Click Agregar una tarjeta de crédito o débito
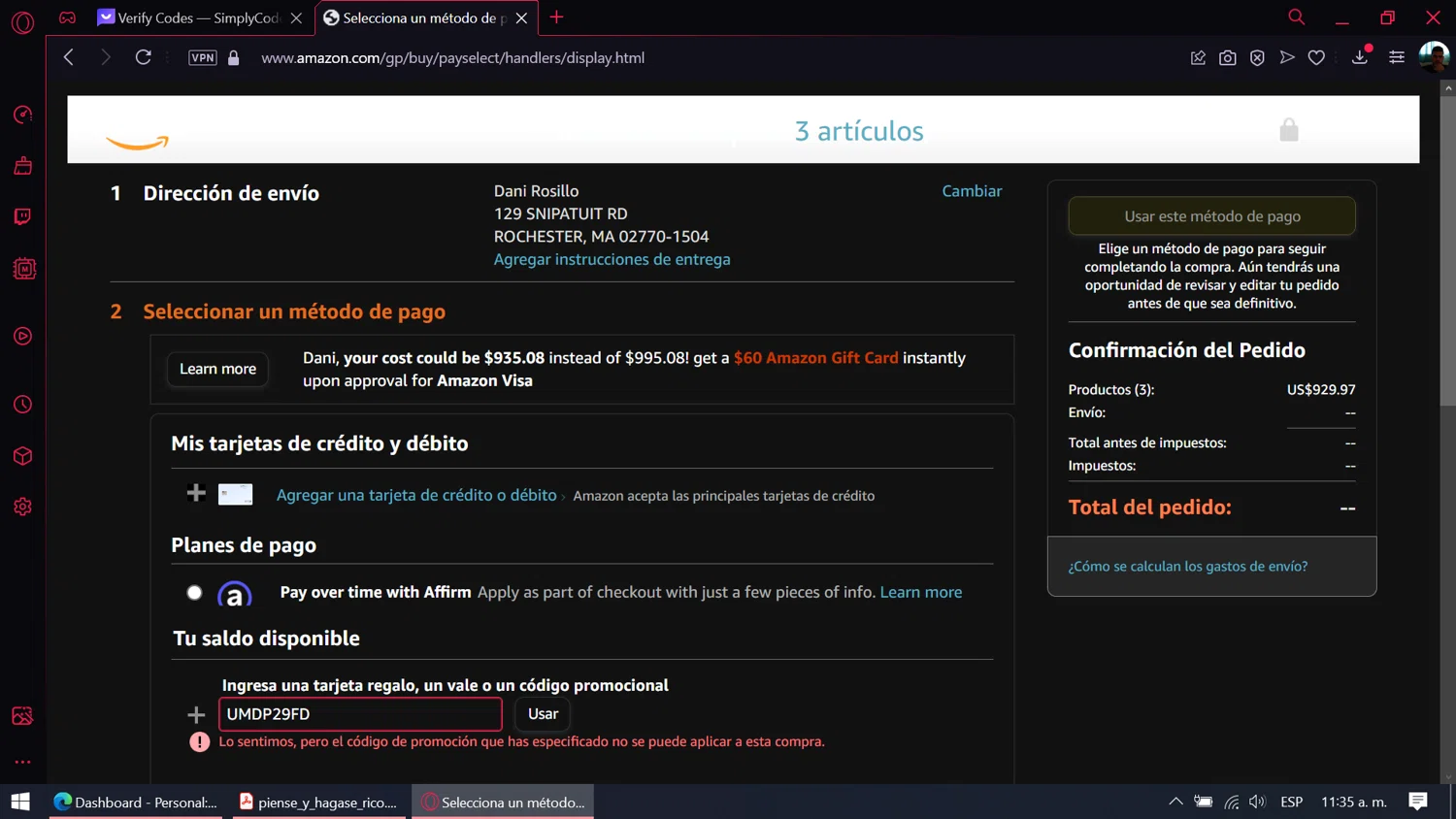Image resolution: width=1456 pixels, height=819 pixels. (416, 495)
